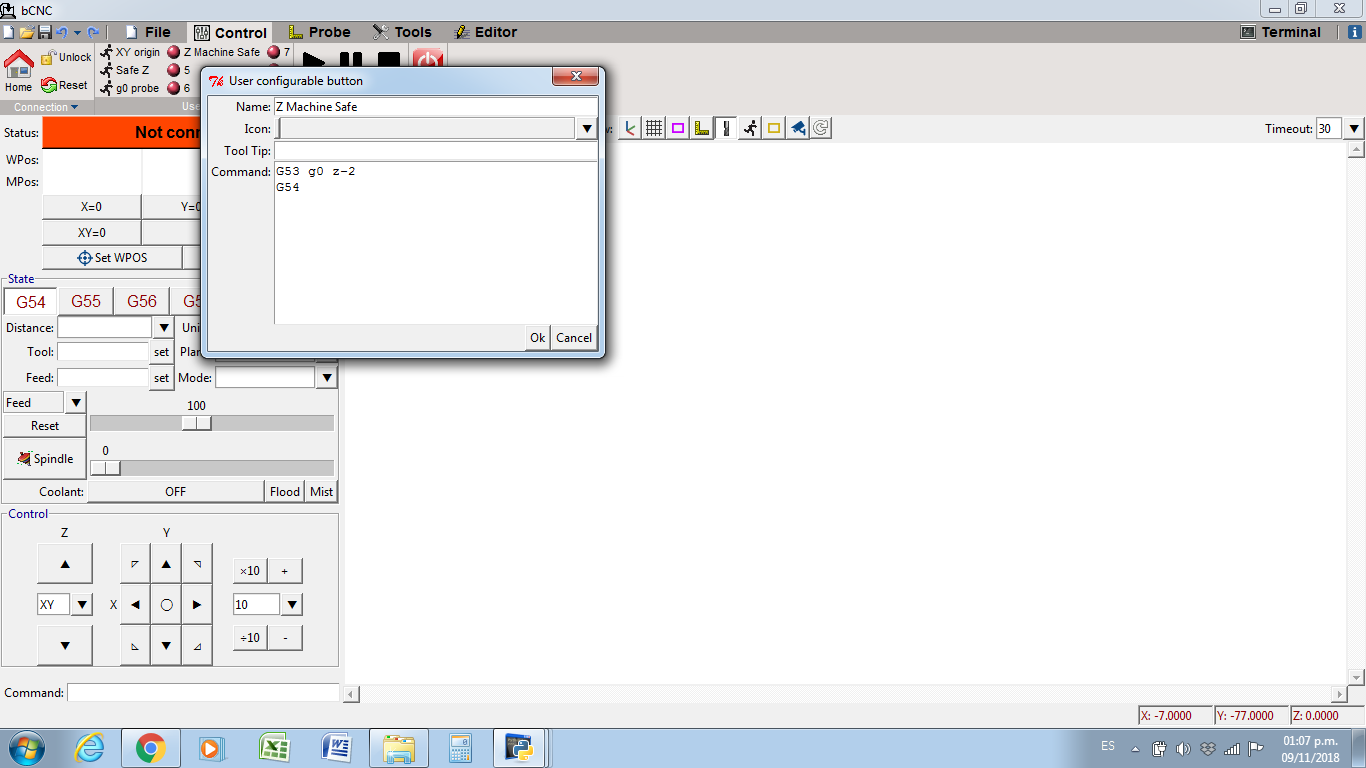
Task: Toggle the camera view icon
Action: pos(797,128)
